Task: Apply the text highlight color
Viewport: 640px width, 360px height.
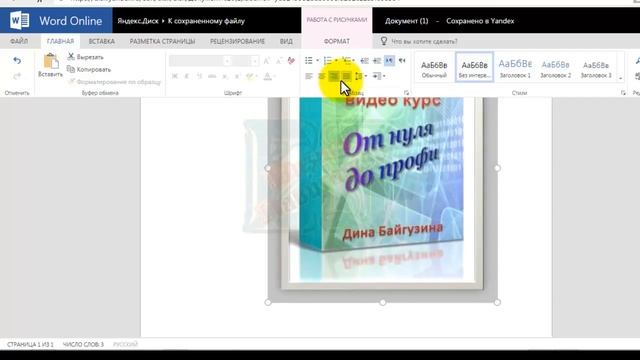Action: click(249, 76)
